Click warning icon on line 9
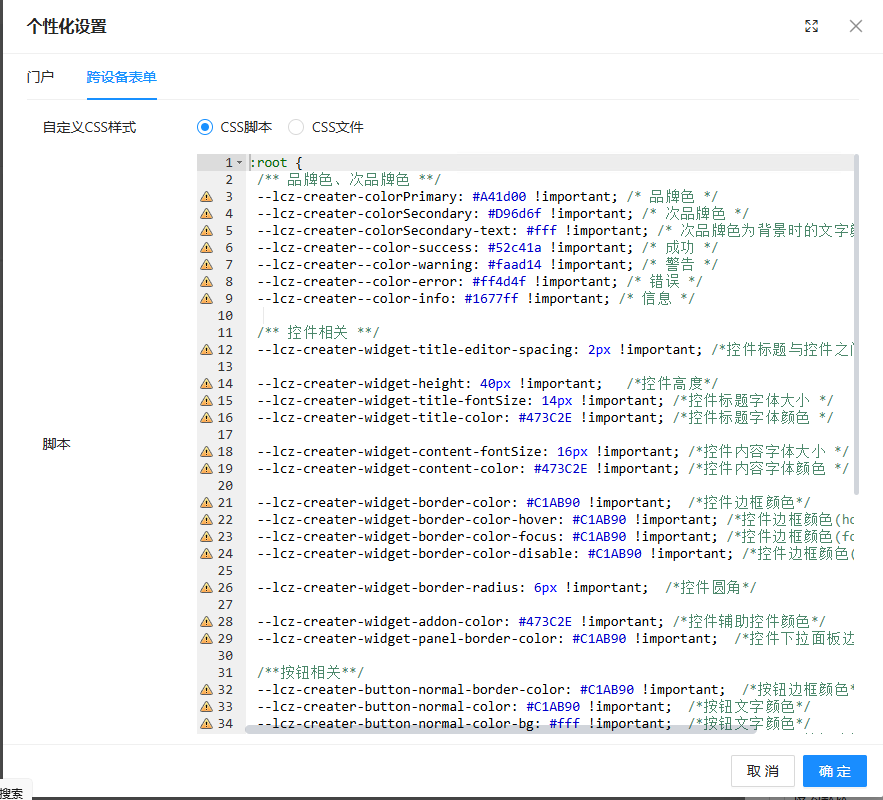 [207, 299]
